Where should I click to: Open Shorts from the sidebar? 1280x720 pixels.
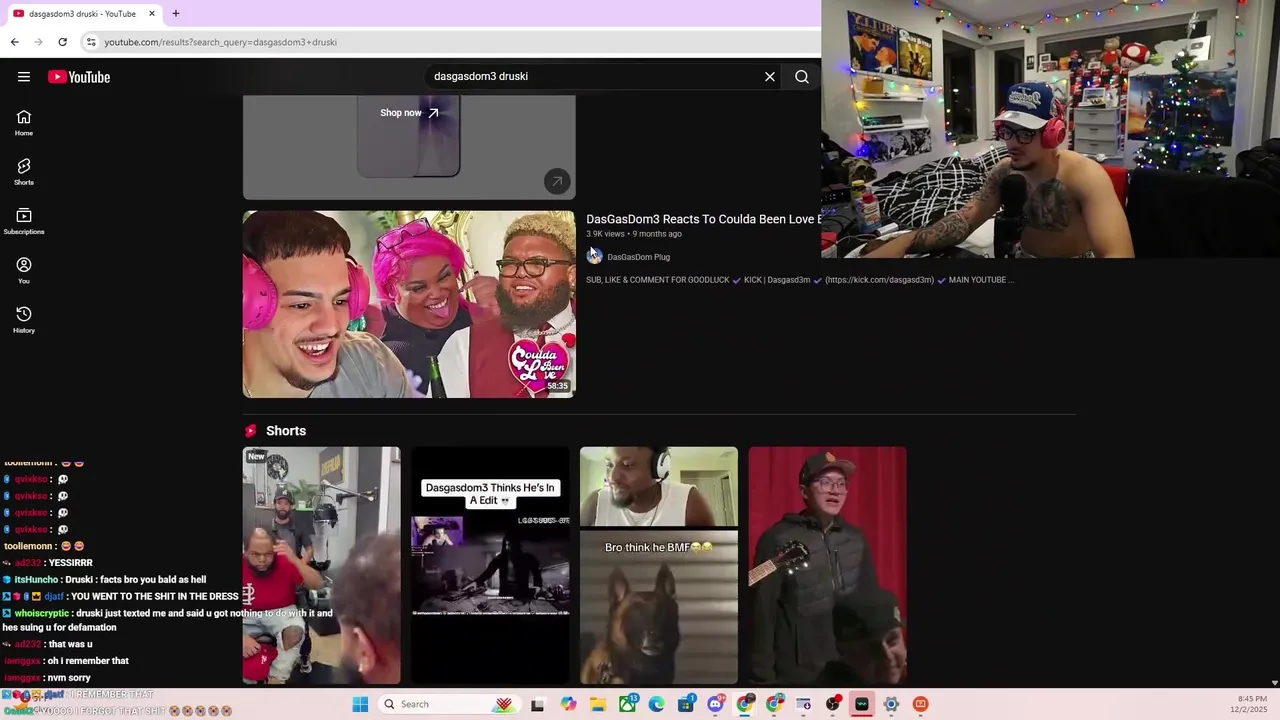24,172
